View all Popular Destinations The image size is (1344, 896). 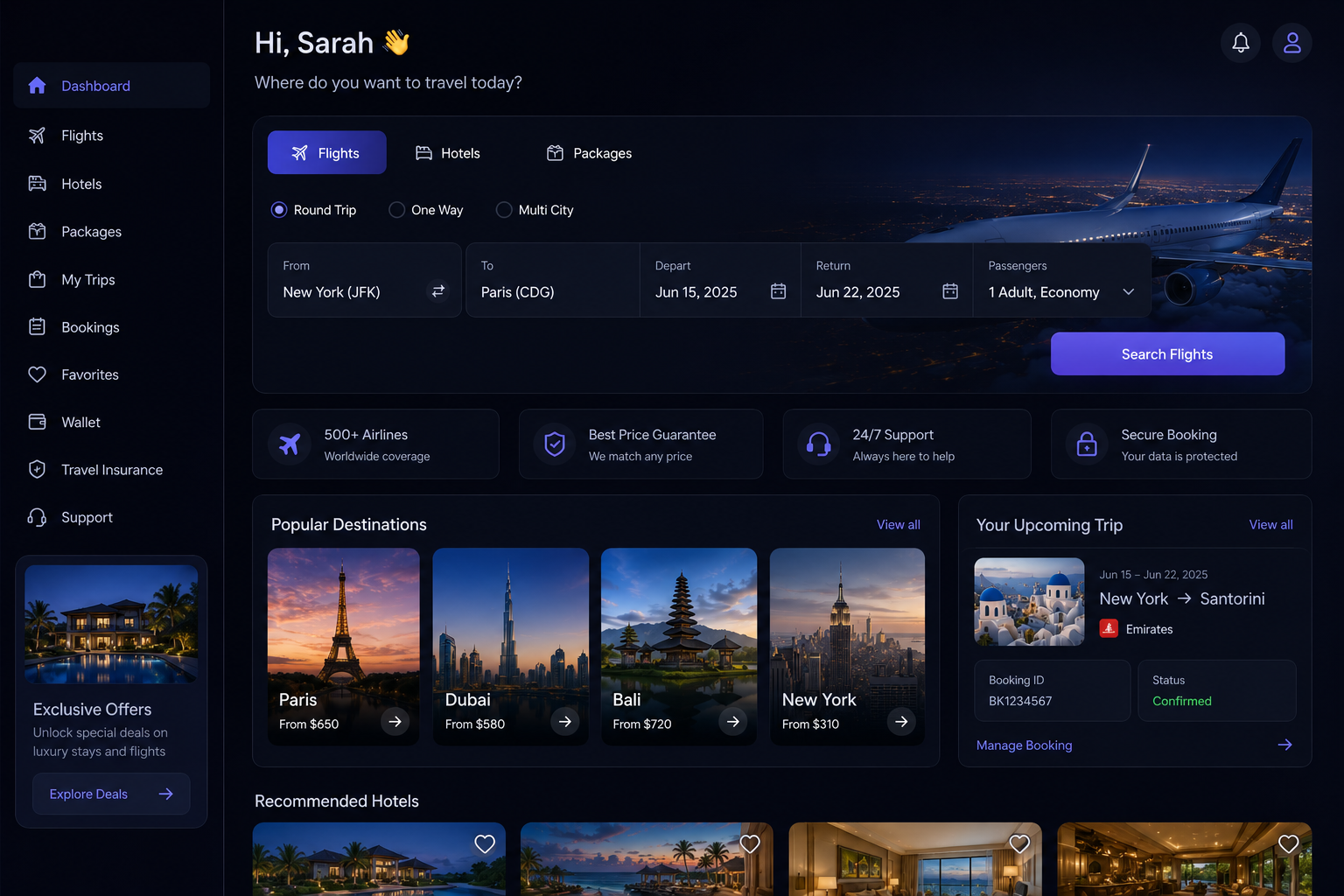click(x=899, y=525)
